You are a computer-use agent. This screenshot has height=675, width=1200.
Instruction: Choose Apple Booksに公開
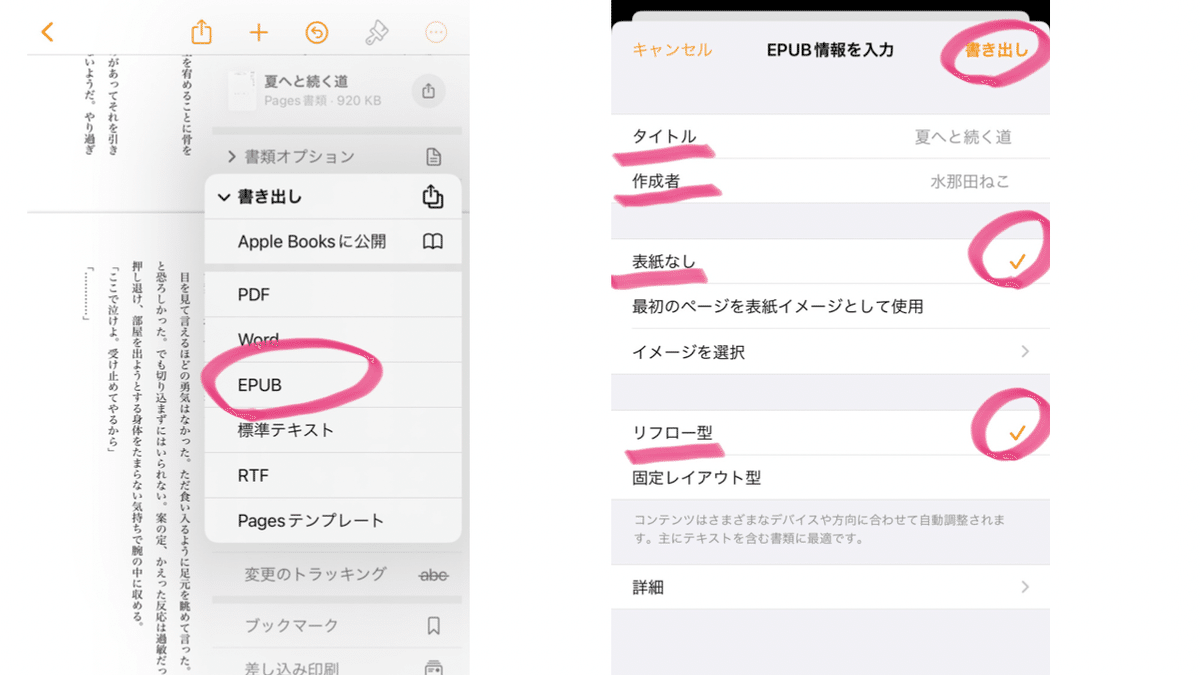[333, 241]
